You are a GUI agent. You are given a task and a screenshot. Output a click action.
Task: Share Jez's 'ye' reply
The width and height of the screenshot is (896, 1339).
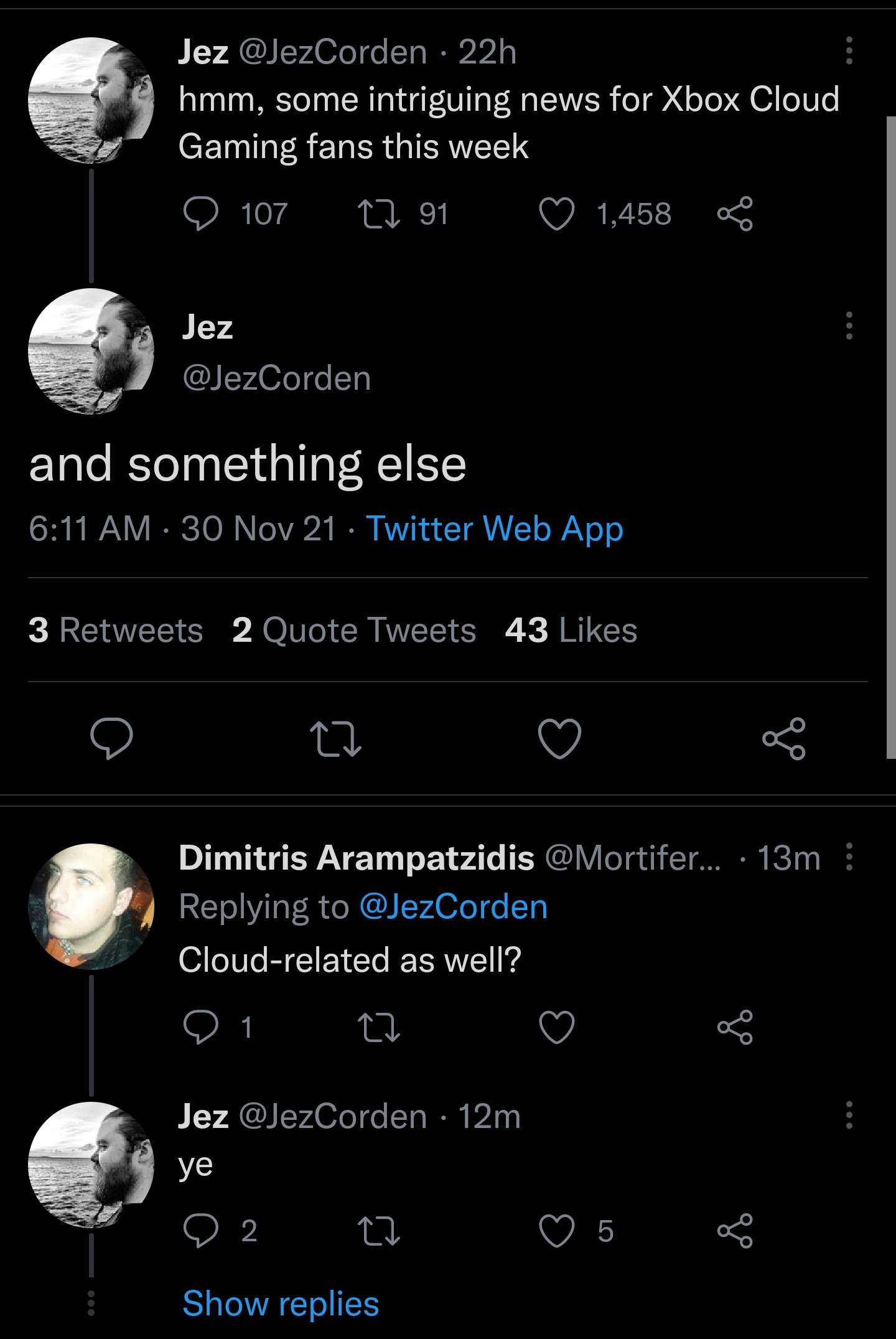(735, 1231)
